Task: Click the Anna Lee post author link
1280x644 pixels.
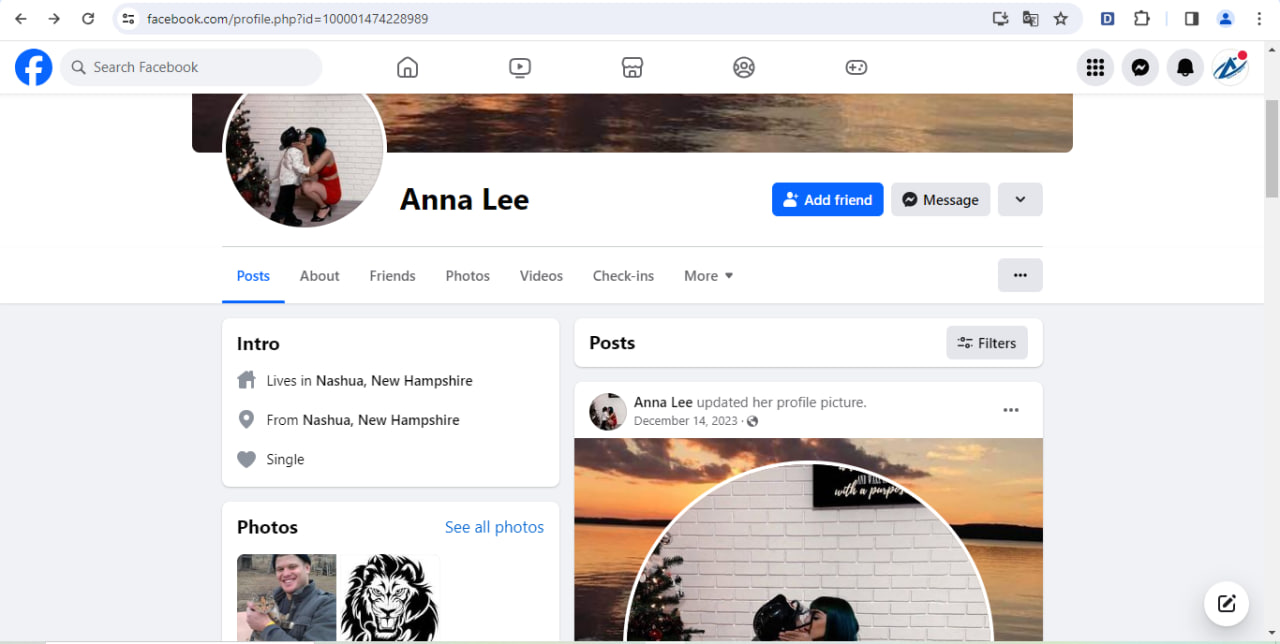Action: (x=663, y=402)
